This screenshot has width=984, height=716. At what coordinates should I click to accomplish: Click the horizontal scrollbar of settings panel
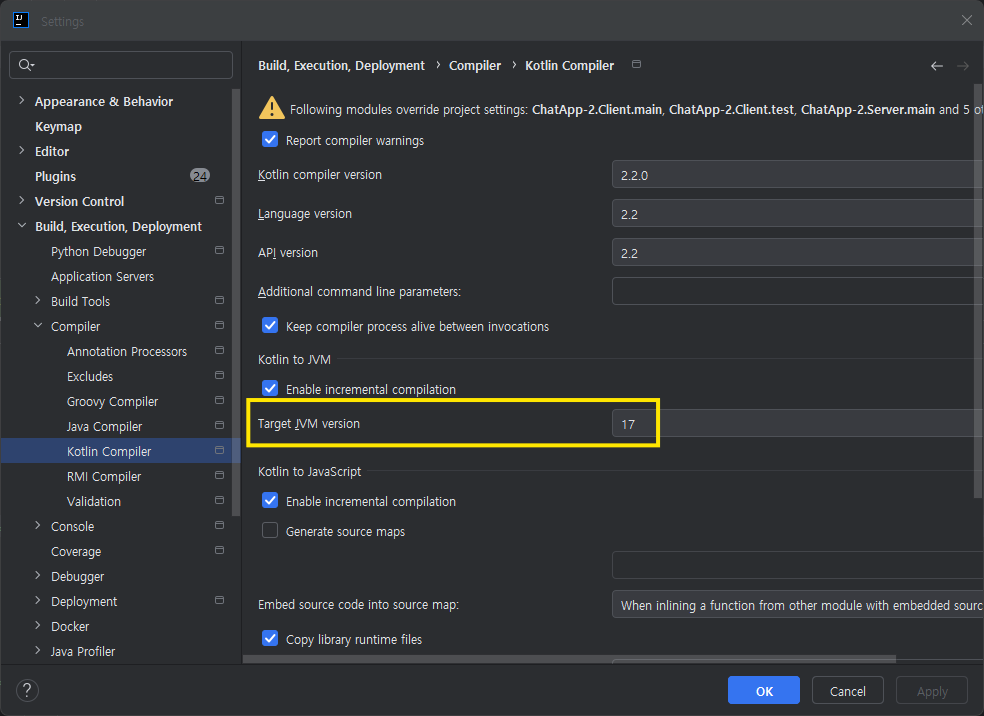pos(569,659)
